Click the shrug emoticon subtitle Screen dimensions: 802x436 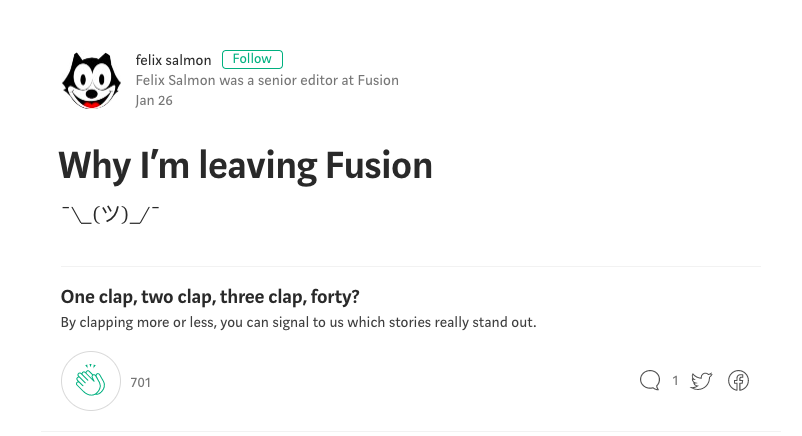[x=110, y=214]
